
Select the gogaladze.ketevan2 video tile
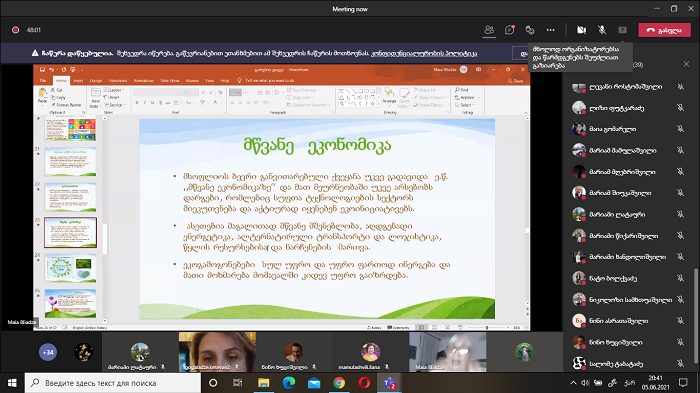click(217, 352)
